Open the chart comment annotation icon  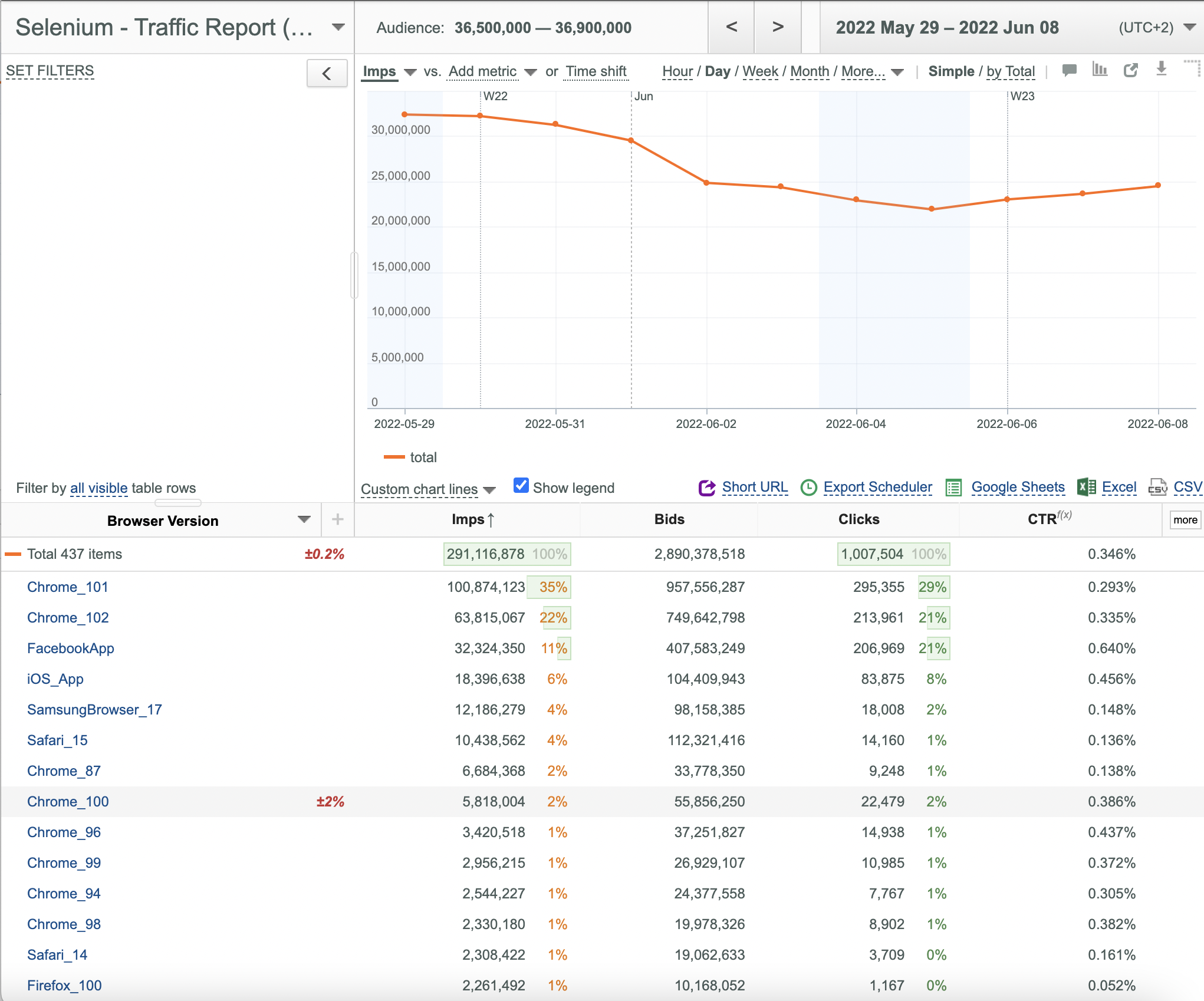(x=1069, y=71)
